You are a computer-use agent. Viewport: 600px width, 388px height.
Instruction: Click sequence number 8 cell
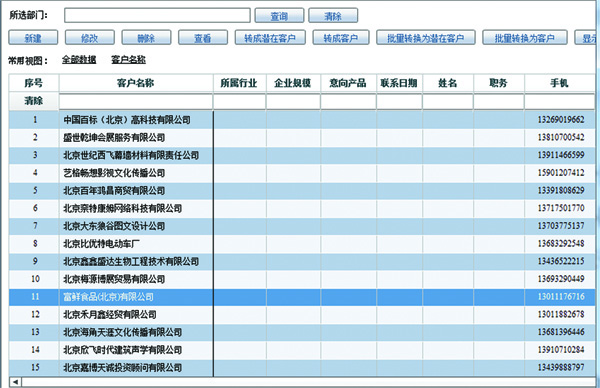35,243
